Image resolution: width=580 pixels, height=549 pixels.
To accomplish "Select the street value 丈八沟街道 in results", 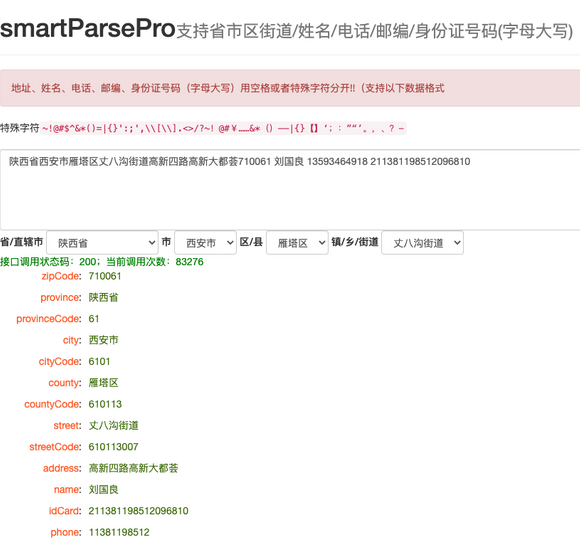I will [114, 425].
